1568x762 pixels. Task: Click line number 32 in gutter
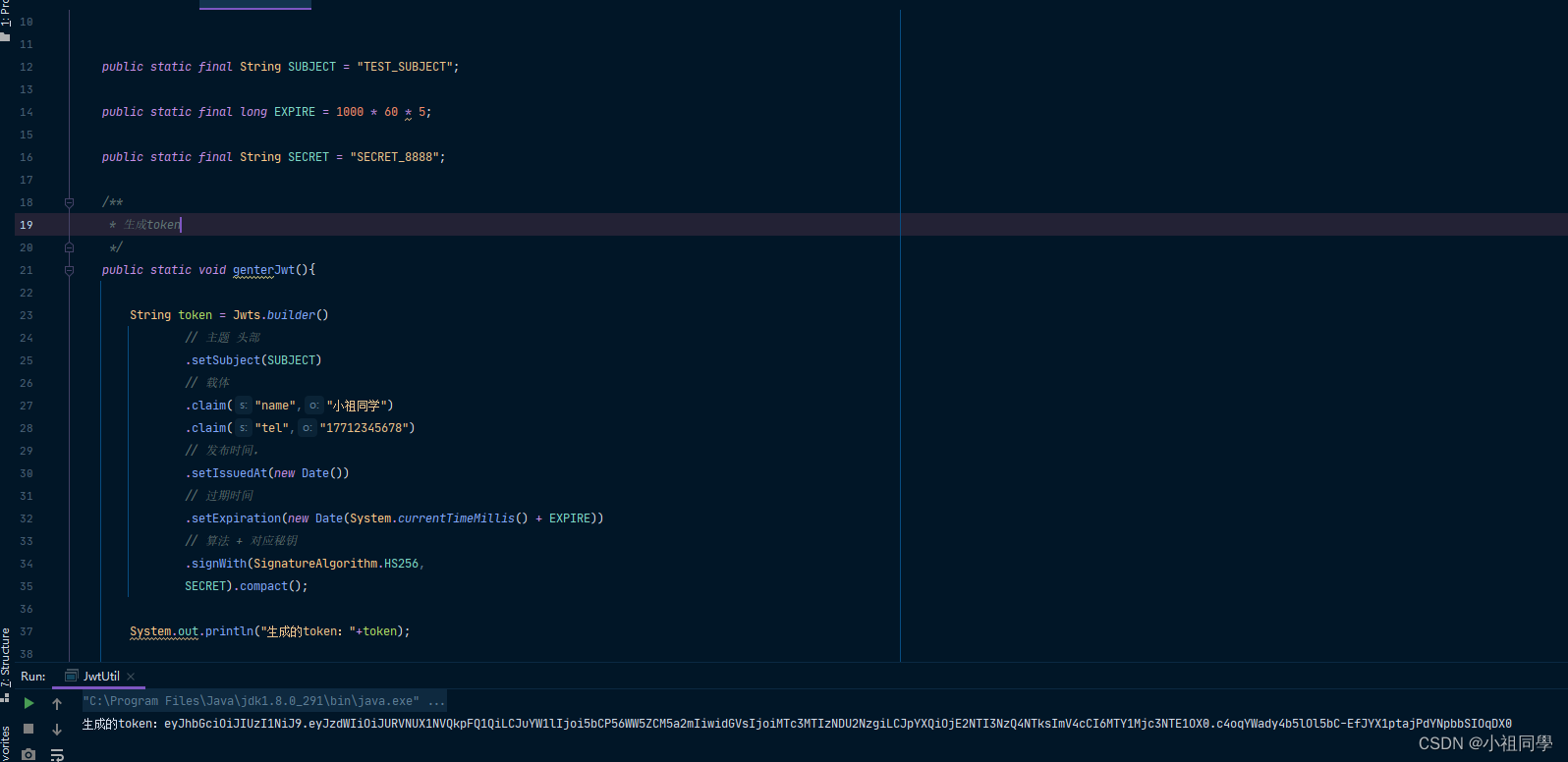pos(27,518)
